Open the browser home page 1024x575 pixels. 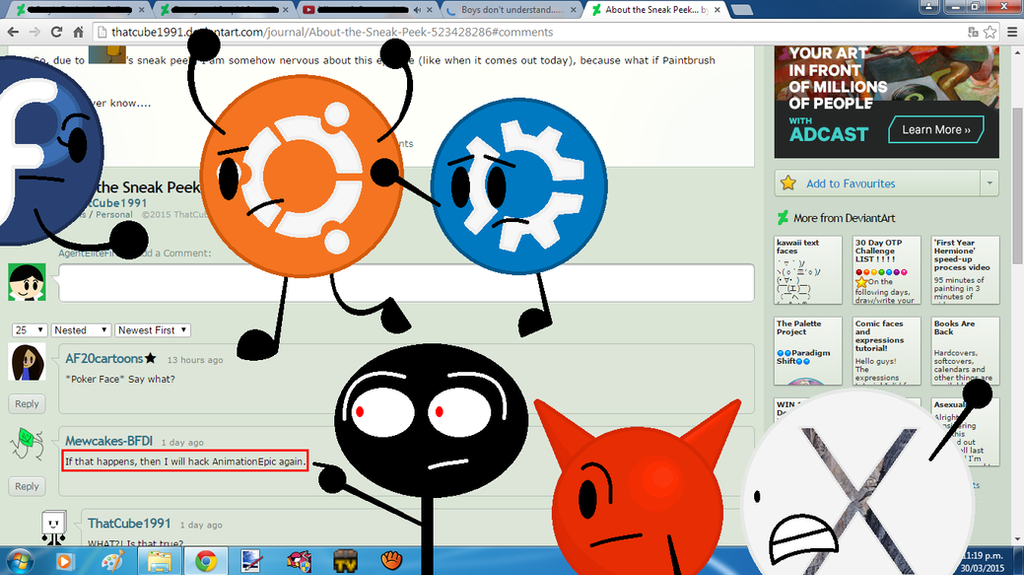pyautogui.click(x=78, y=32)
